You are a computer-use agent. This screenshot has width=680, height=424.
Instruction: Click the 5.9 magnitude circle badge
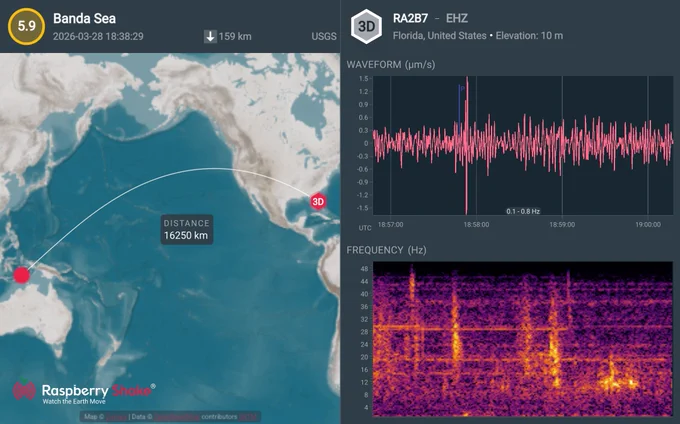26,26
